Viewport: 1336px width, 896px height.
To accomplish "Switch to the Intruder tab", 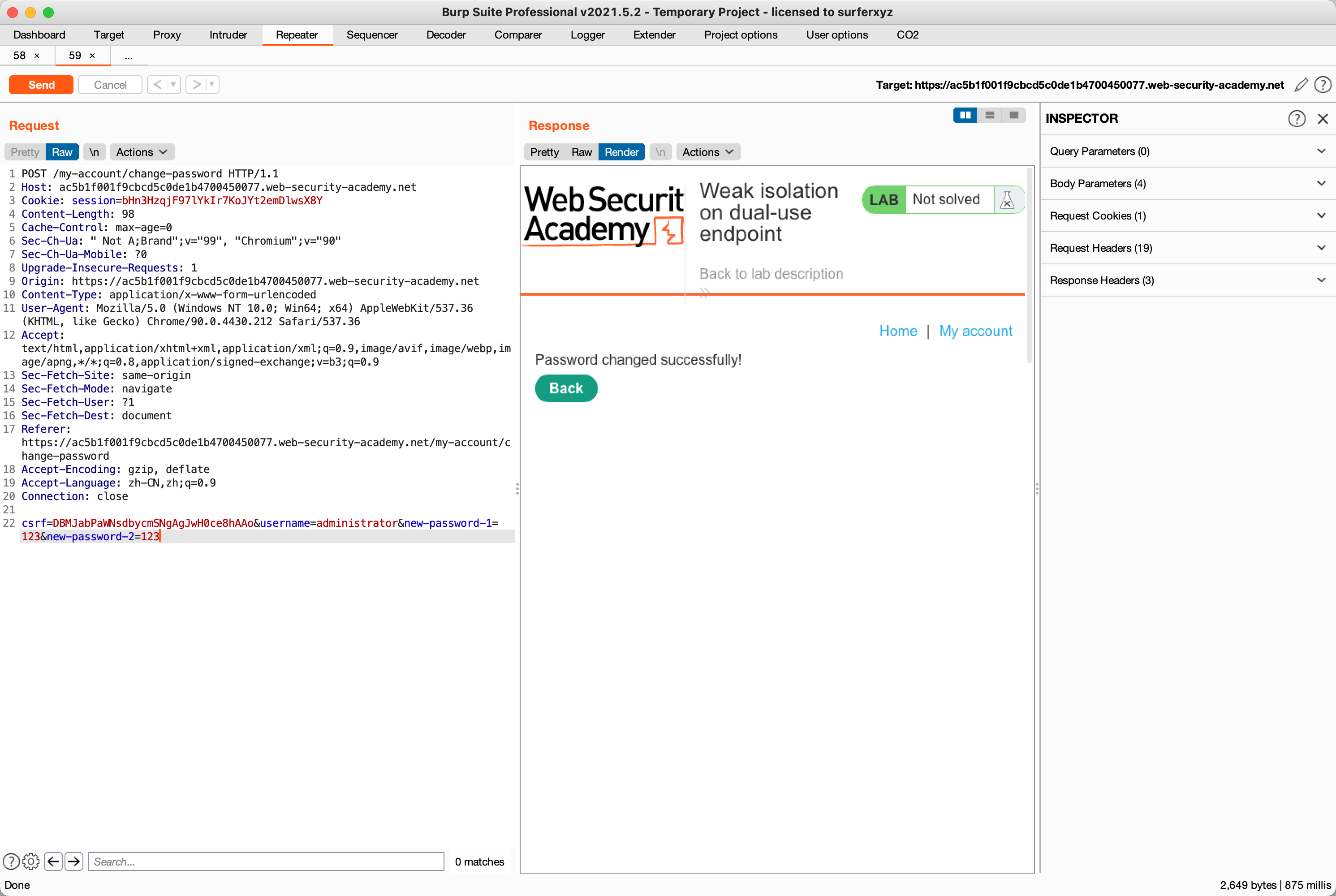I will (228, 35).
